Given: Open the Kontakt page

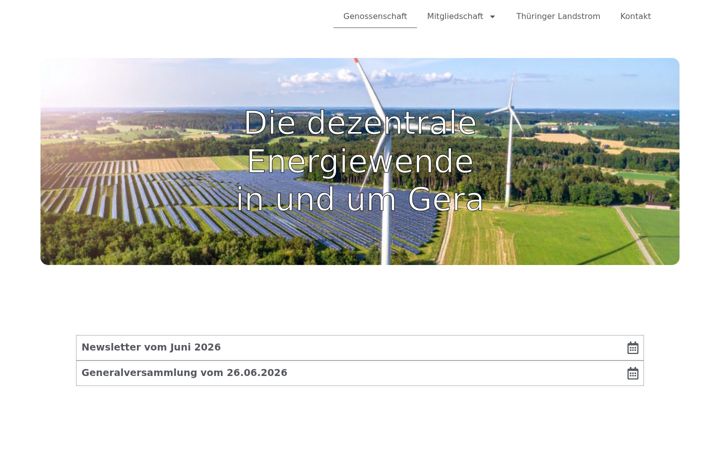Looking at the screenshot, I should point(635,16).
